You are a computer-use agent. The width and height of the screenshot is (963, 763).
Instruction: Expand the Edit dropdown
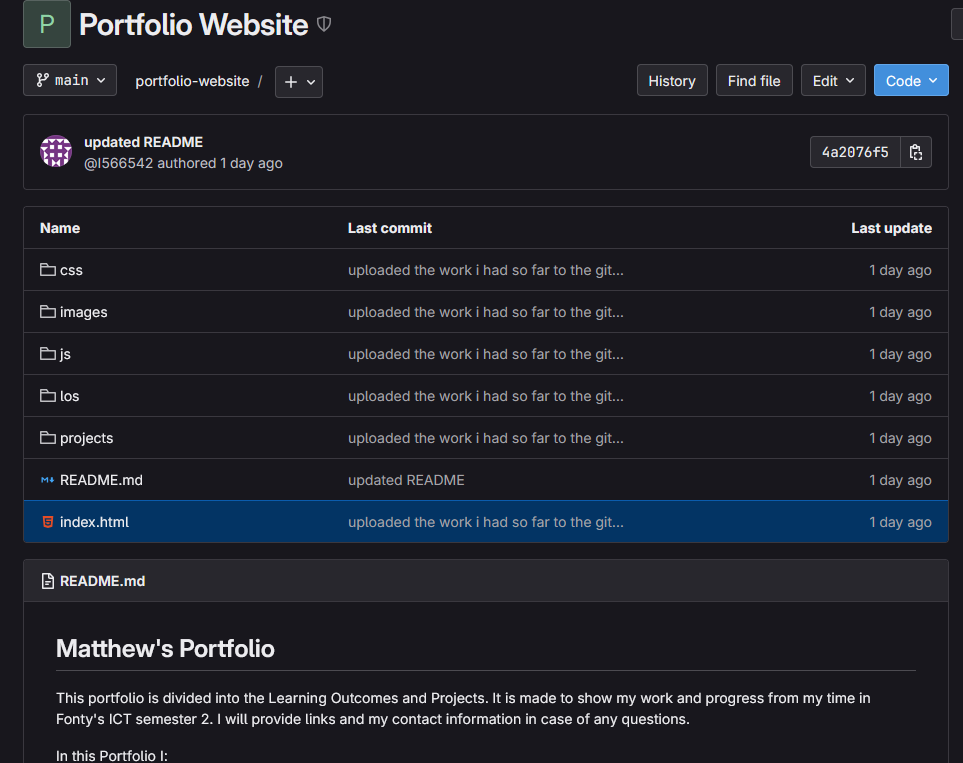point(833,80)
